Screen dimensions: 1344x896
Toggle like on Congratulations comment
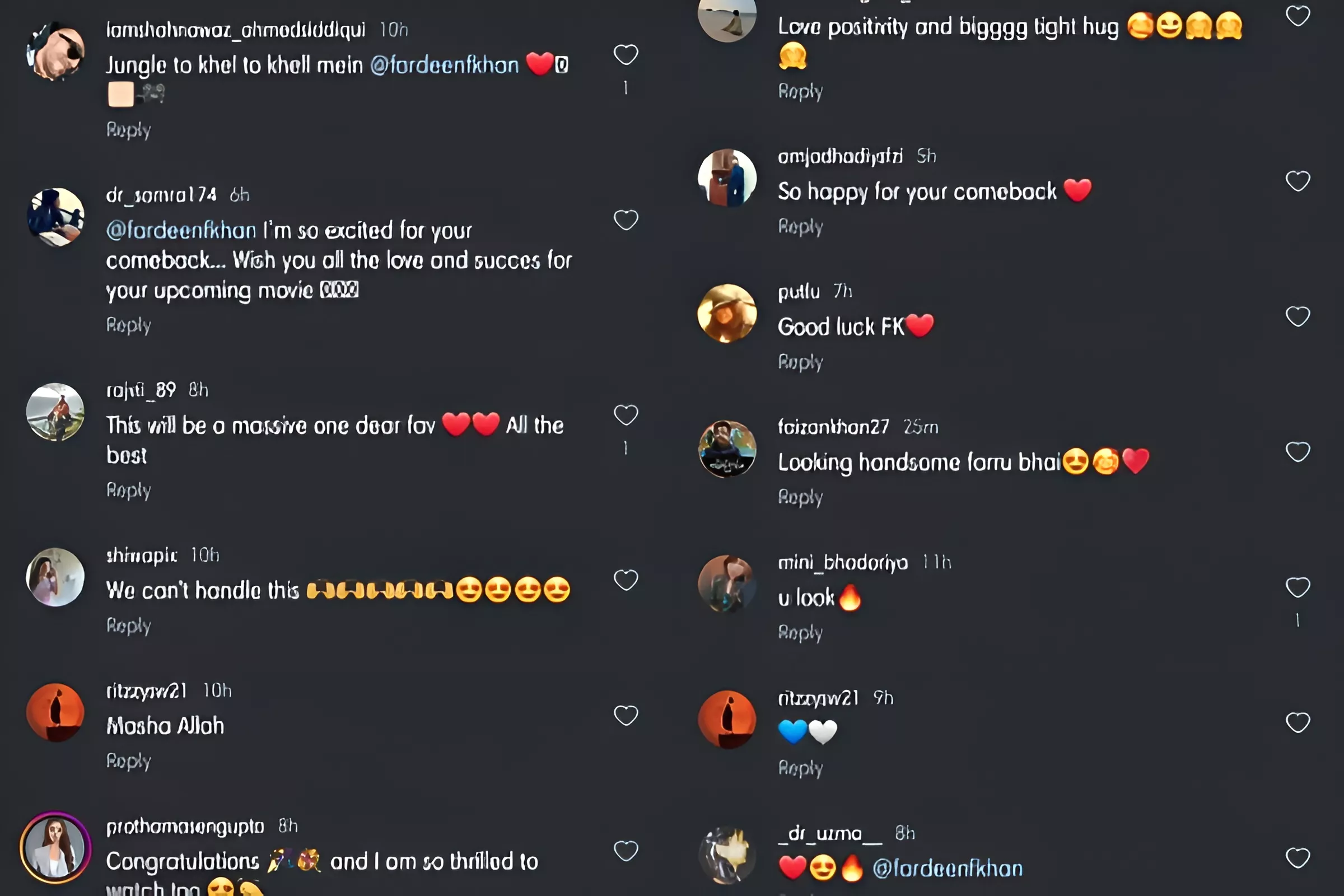[x=626, y=851]
